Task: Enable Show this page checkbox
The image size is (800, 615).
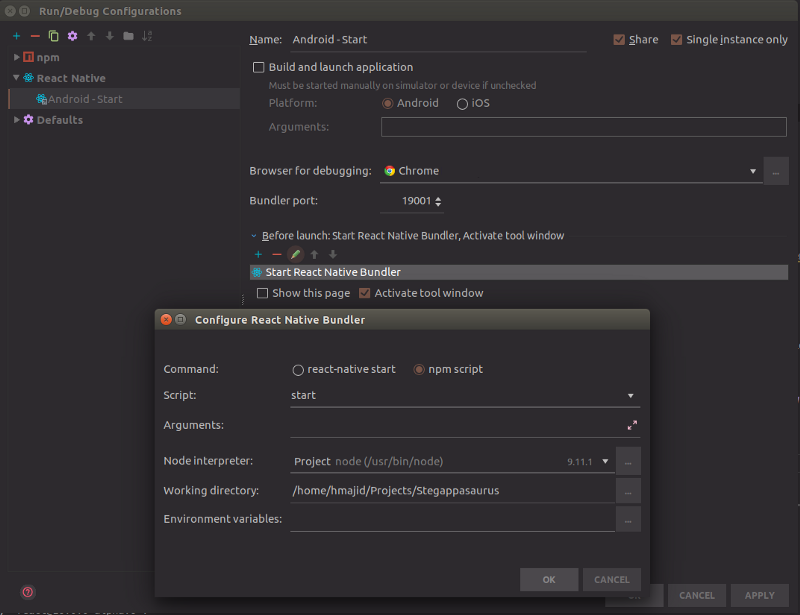Action: (262, 293)
